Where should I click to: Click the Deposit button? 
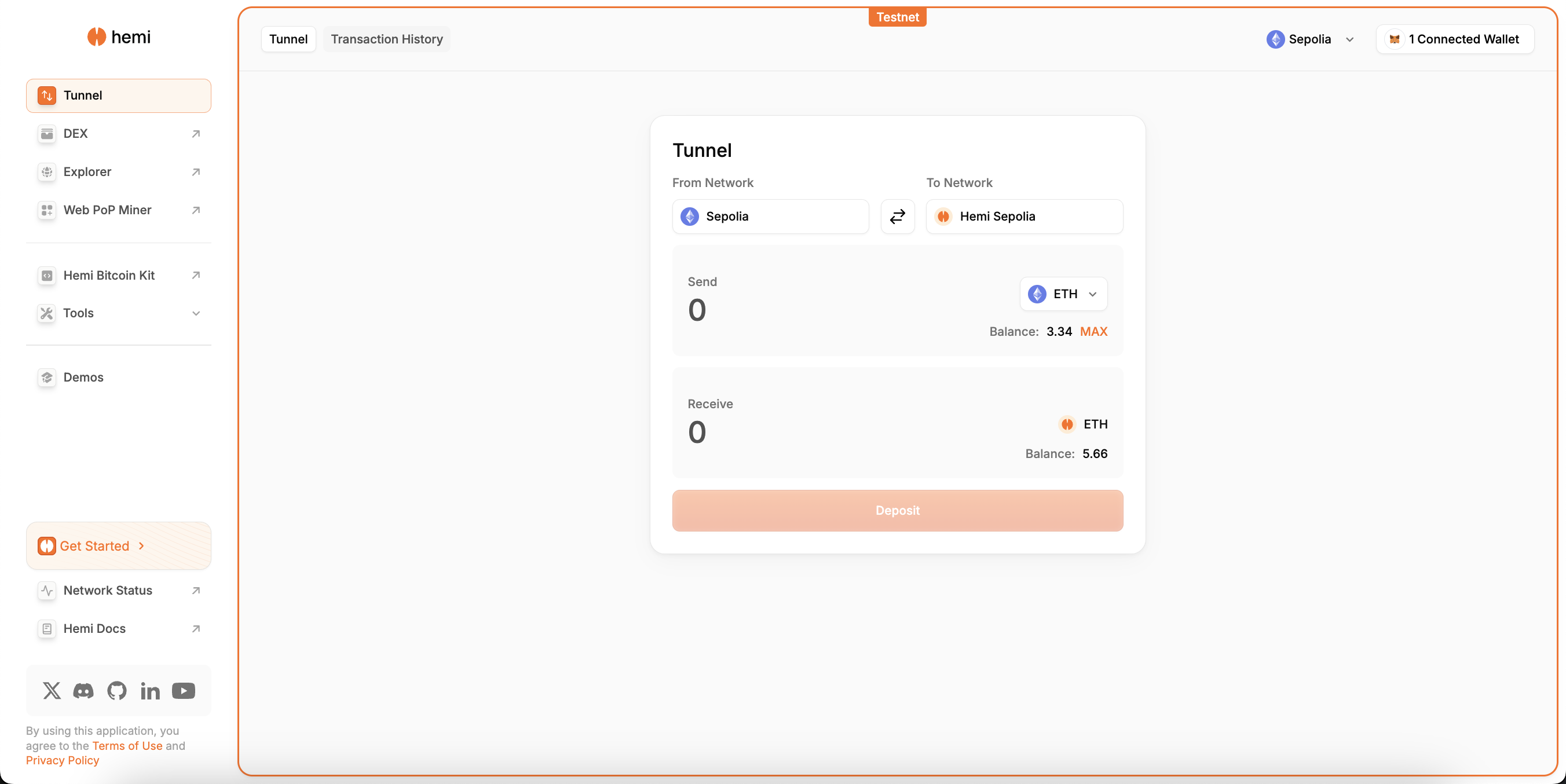(898, 511)
